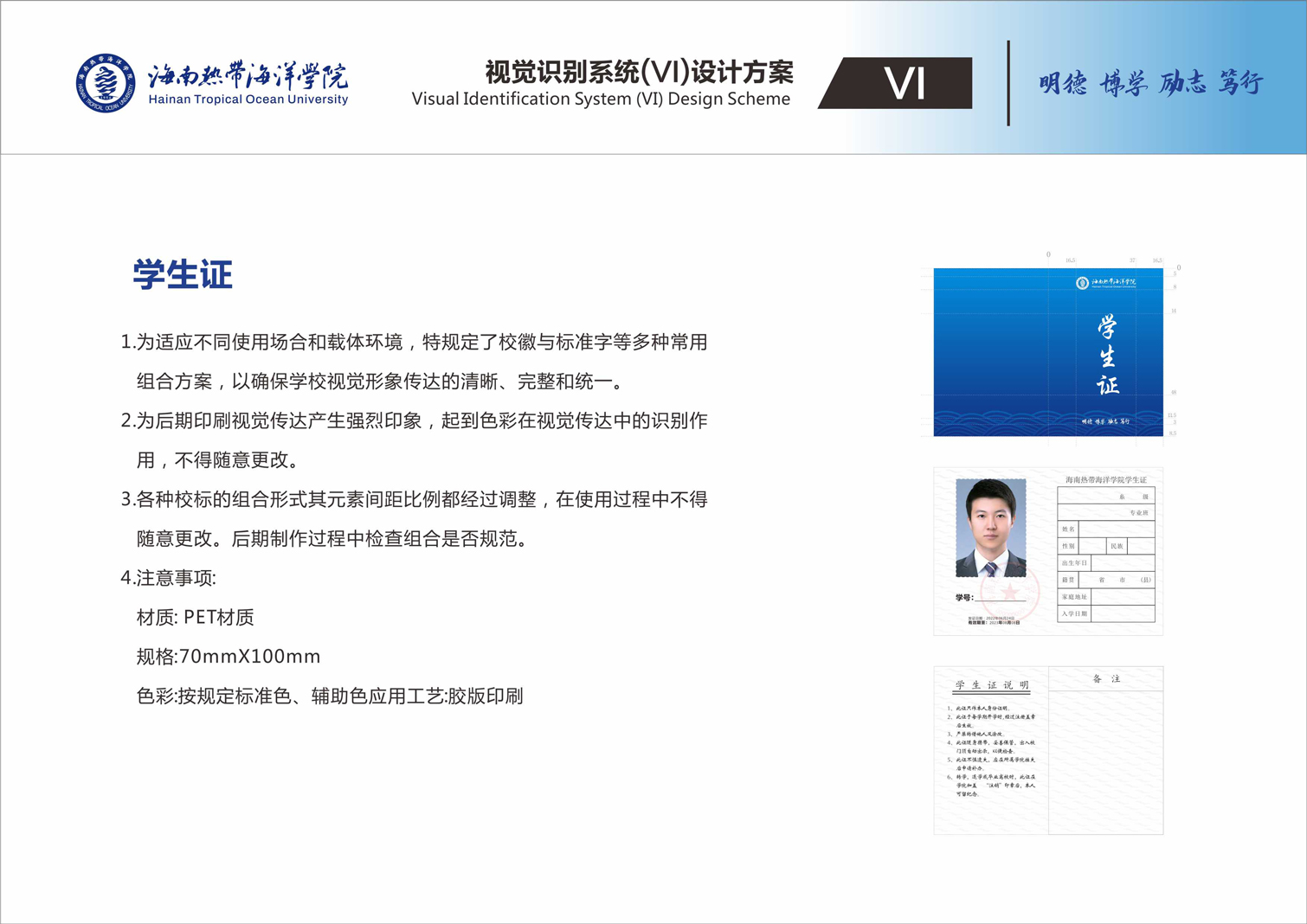The height and width of the screenshot is (924, 1307).
Task: Click the 学生证说明 heading on the bottom card
Action: click(x=992, y=685)
